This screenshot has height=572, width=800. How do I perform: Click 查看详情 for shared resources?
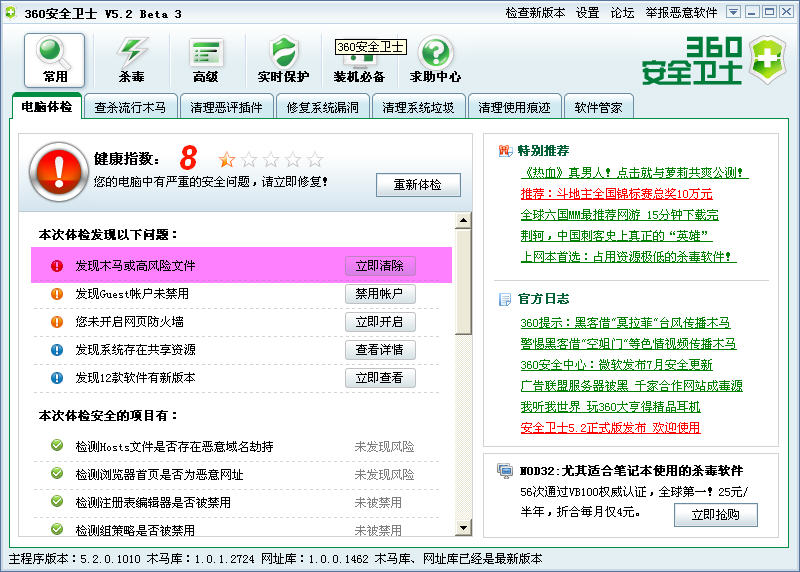(x=380, y=350)
